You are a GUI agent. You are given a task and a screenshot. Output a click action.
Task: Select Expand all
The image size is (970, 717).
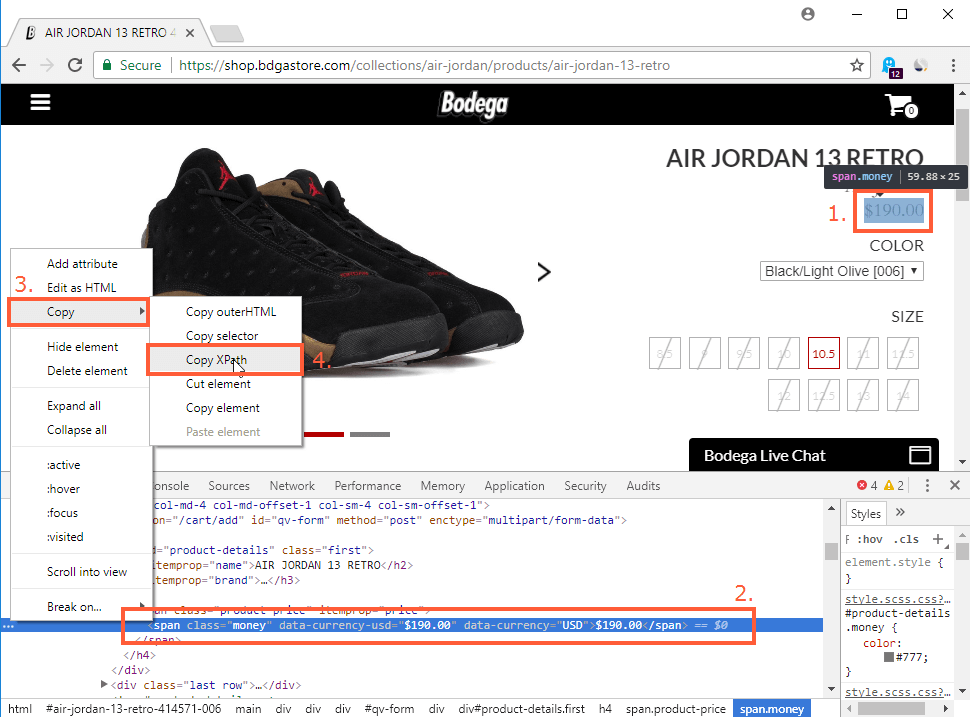82,406
